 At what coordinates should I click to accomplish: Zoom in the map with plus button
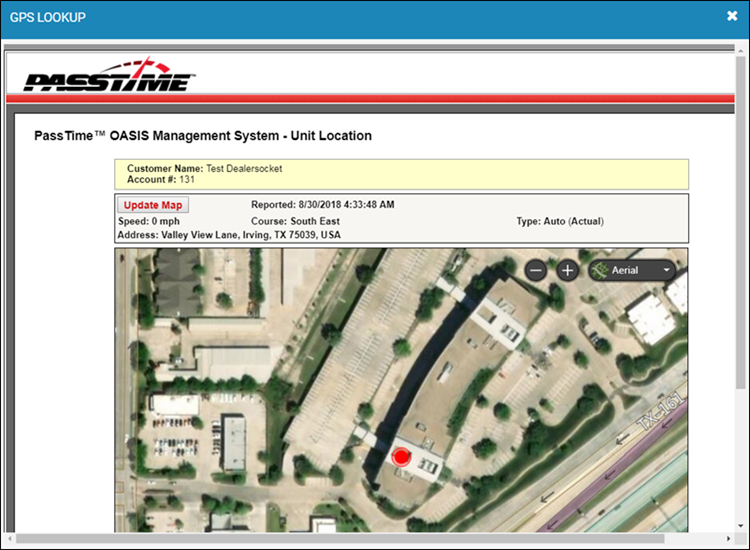pos(567,271)
